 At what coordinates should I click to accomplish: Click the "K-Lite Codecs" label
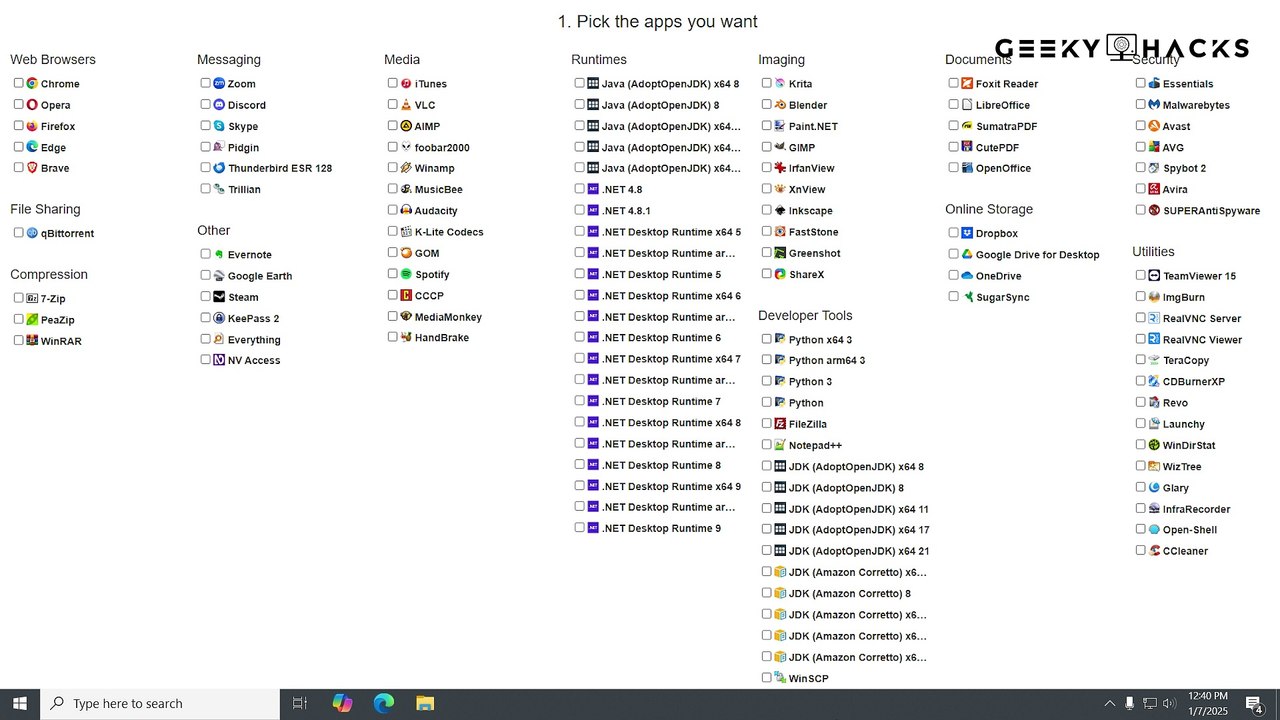tap(449, 232)
